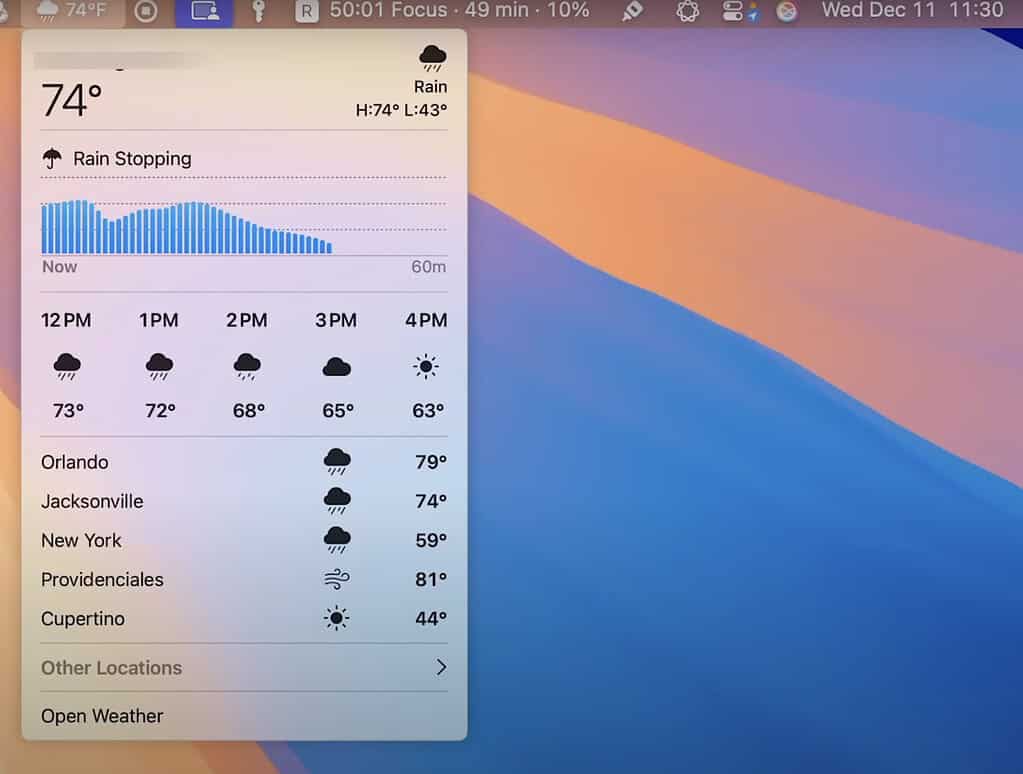
Task: Click the Other Locations label
Action: [x=111, y=668]
